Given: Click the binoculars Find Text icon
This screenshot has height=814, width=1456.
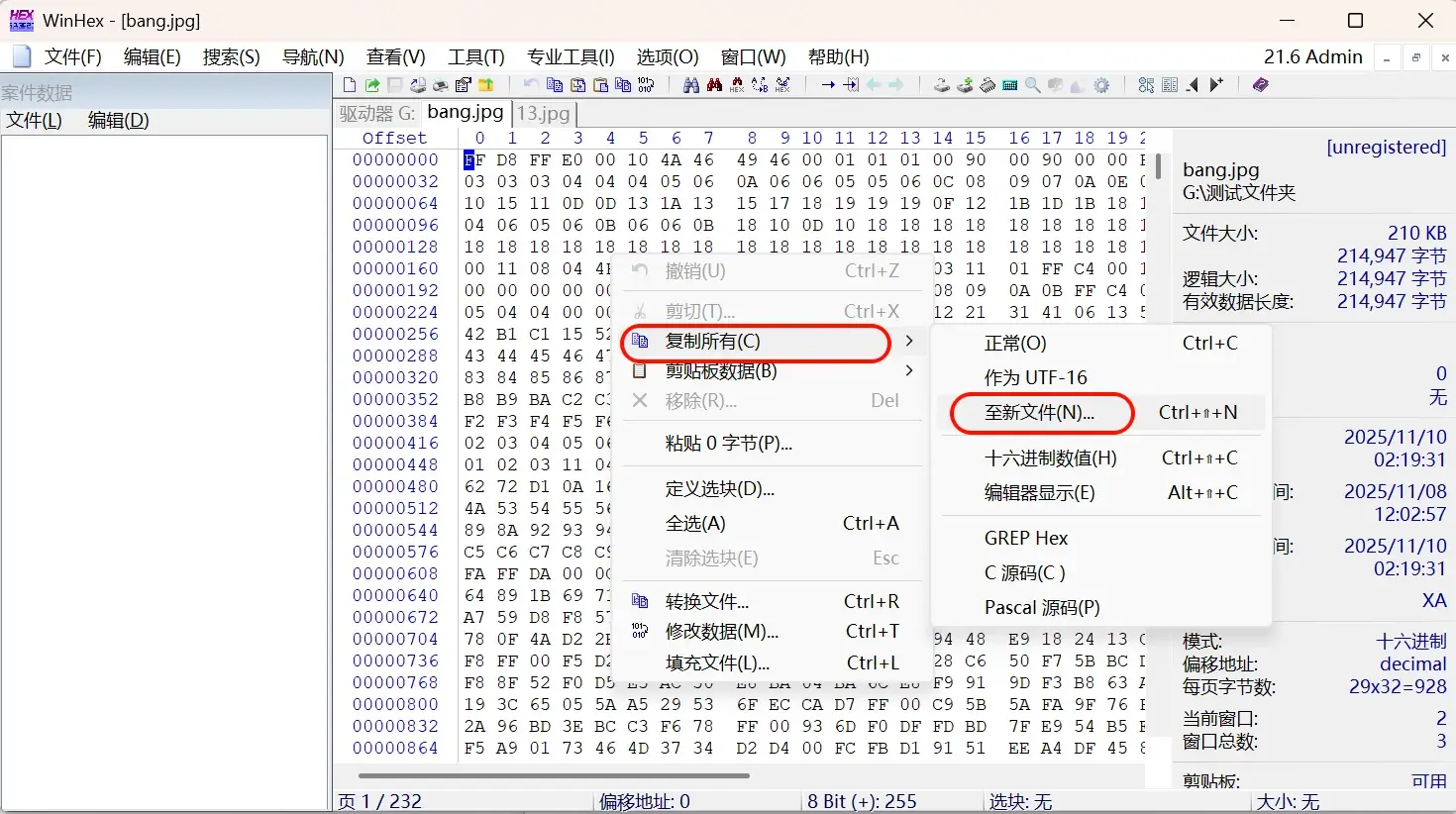Looking at the screenshot, I should [x=691, y=85].
